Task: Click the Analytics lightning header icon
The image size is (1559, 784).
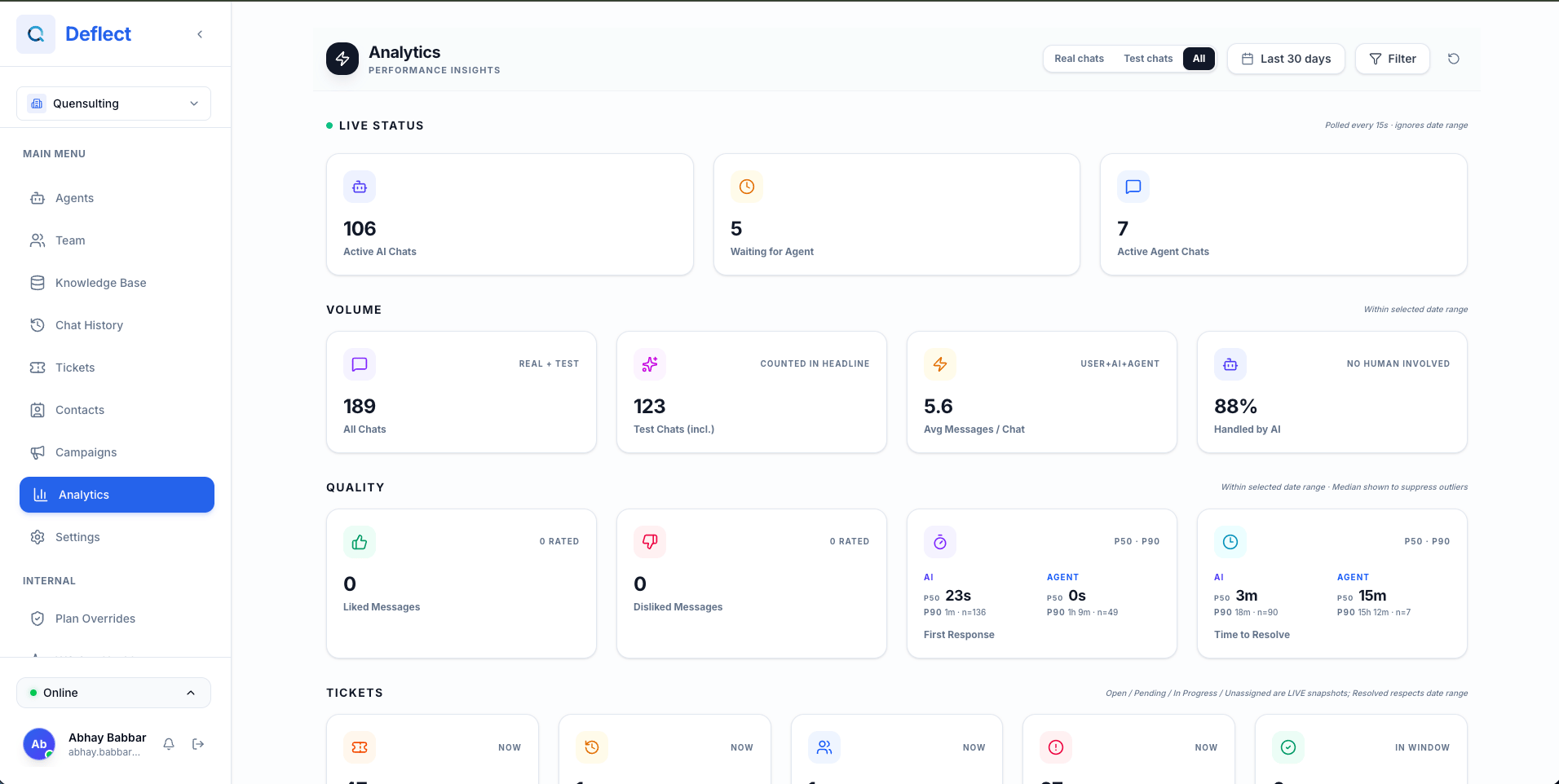Action: (342, 59)
